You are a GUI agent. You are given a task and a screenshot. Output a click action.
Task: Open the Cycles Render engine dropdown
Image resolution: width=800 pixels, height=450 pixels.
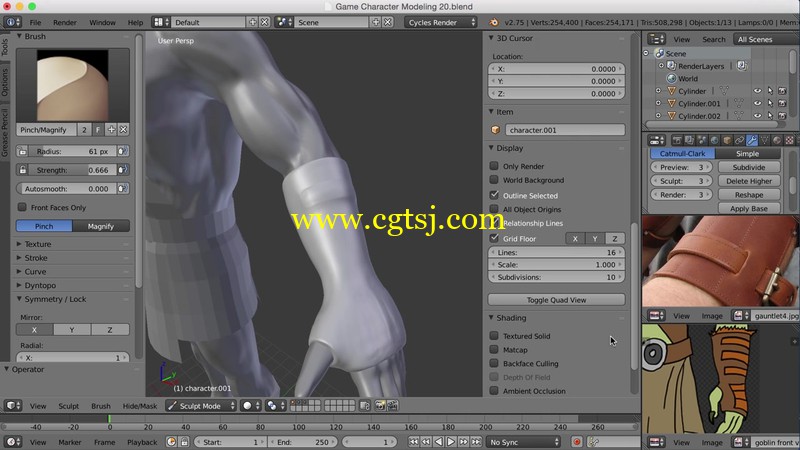point(441,22)
